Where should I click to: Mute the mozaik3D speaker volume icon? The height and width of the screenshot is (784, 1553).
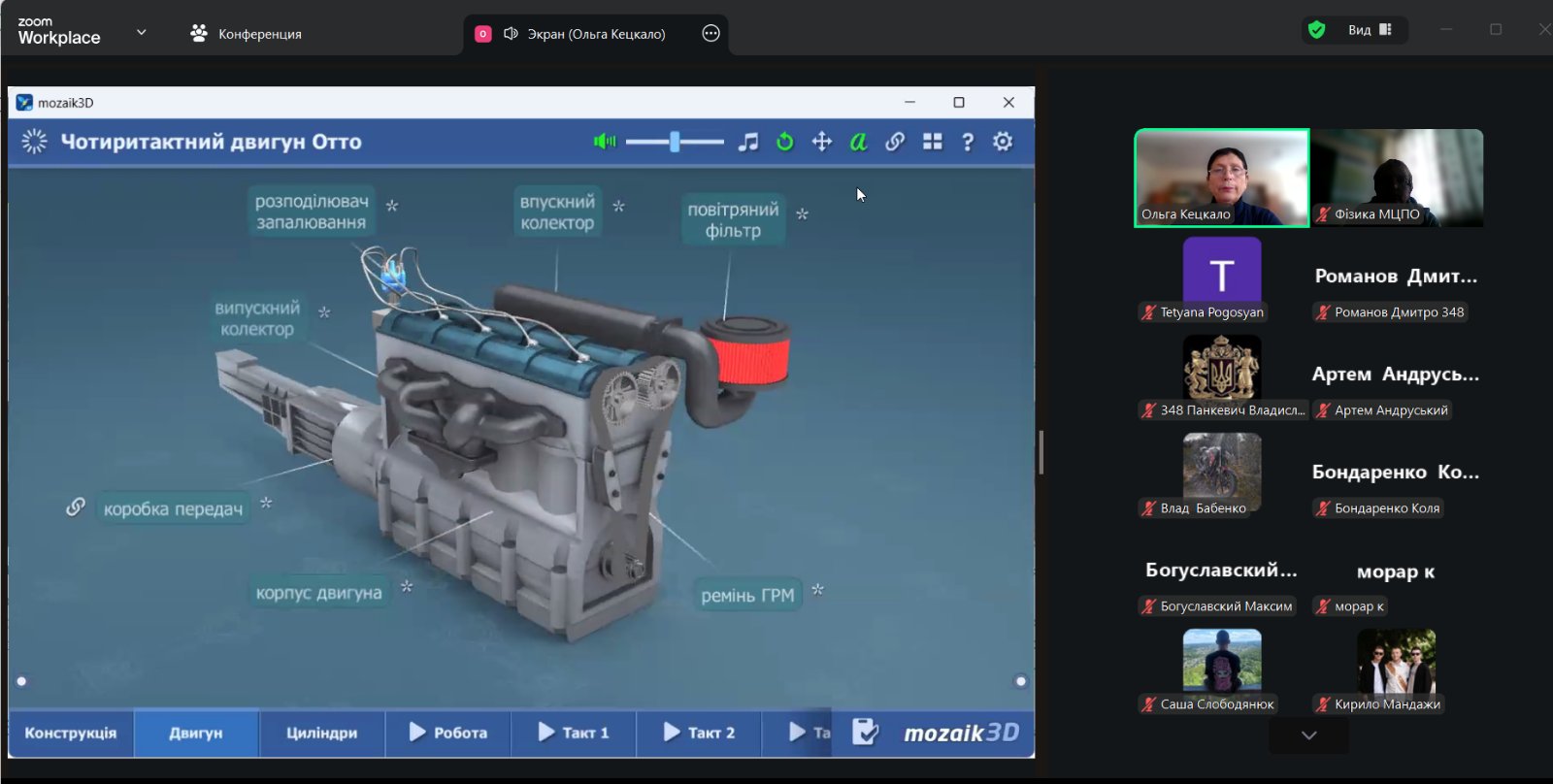click(604, 142)
